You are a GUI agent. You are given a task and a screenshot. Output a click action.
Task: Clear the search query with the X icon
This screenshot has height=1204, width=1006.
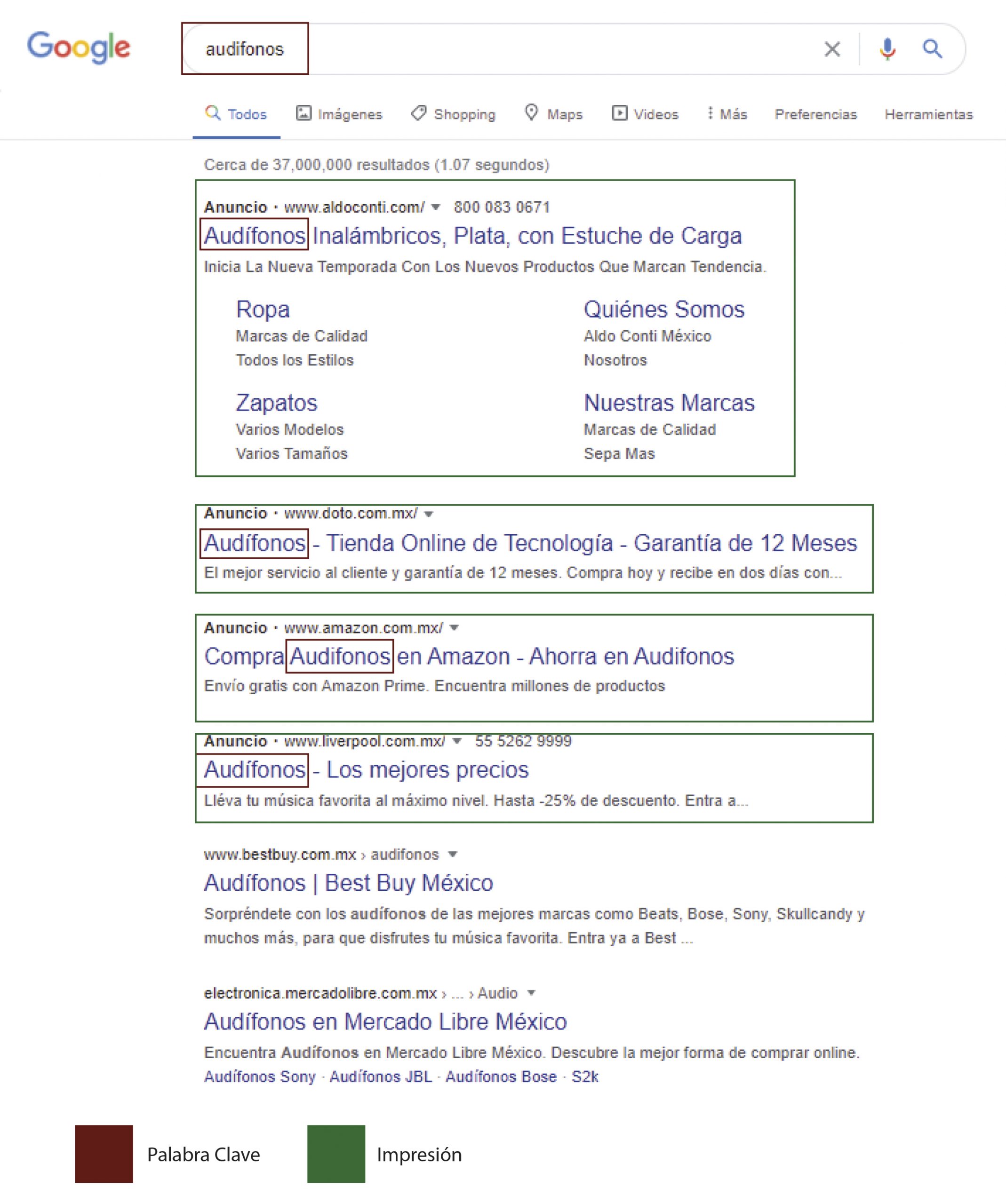[x=831, y=49]
